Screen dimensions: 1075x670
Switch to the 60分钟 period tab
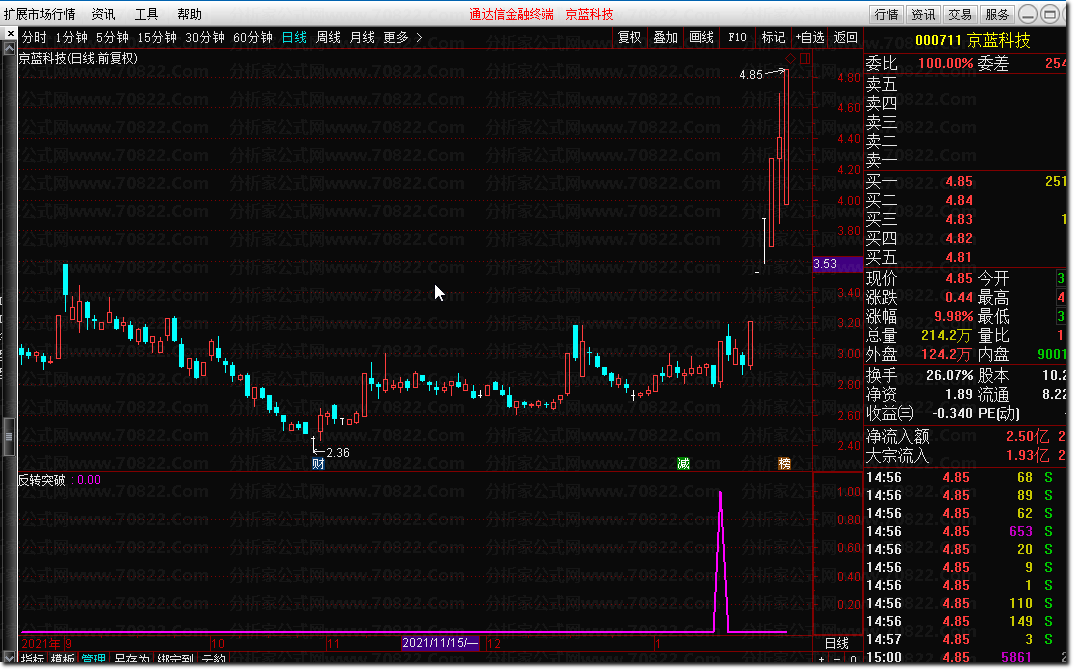tap(253, 37)
